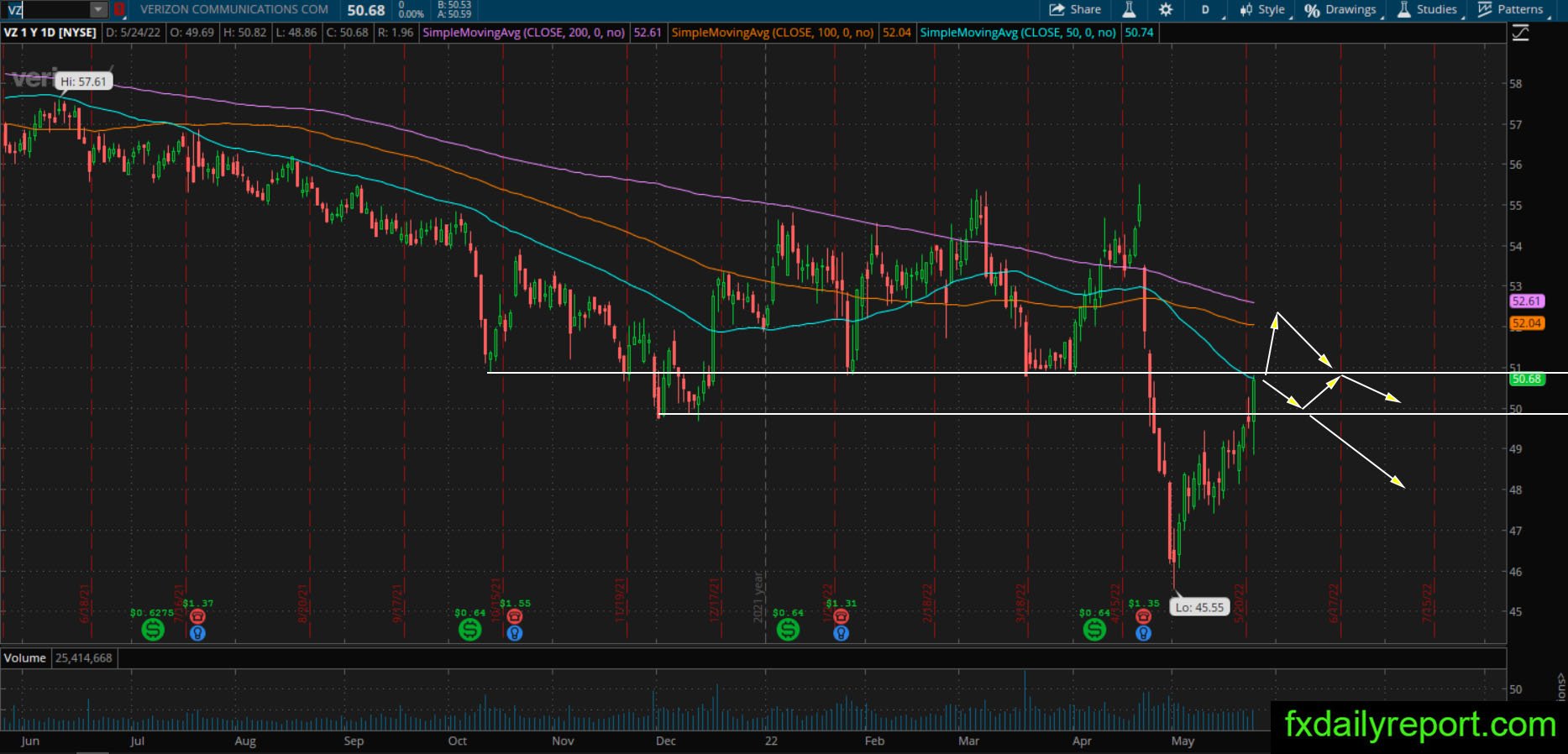Click the purple 52.61 bubble on price axis
The width and height of the screenshot is (1568, 754).
(x=1526, y=301)
